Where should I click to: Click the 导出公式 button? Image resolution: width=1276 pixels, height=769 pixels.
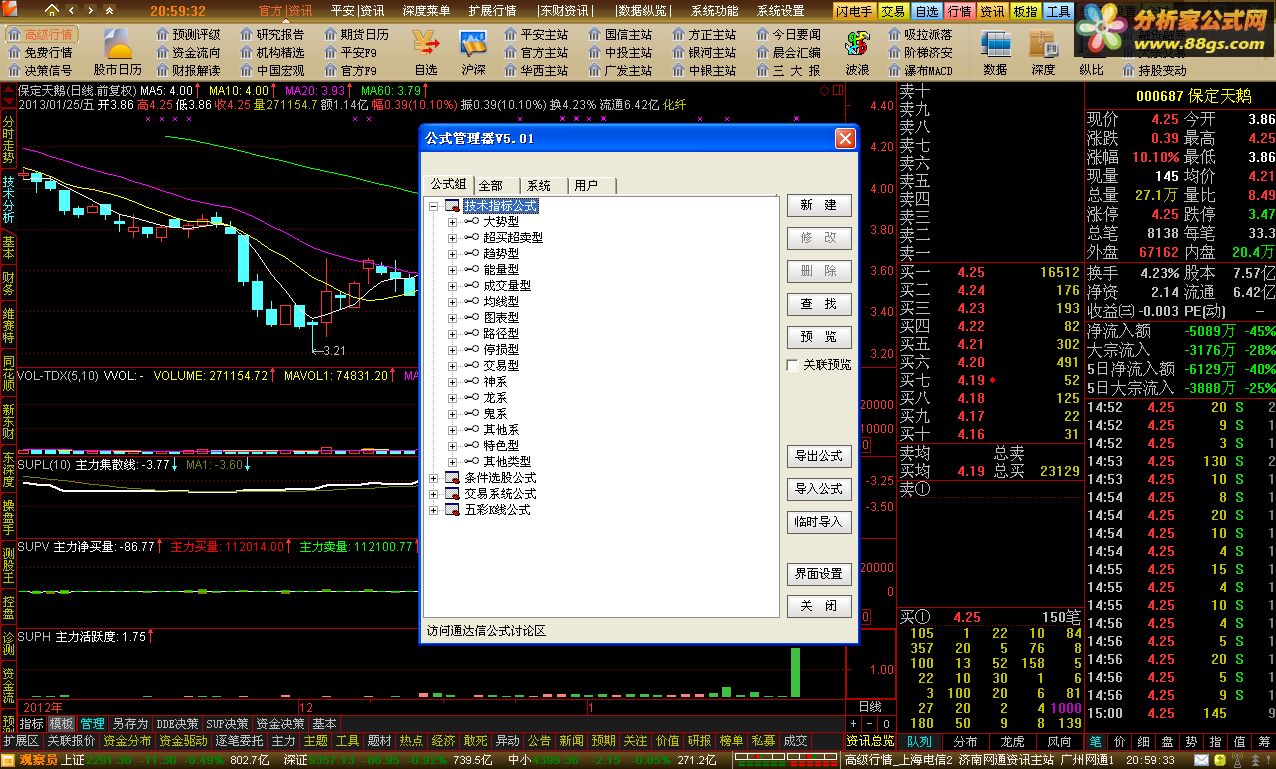819,456
